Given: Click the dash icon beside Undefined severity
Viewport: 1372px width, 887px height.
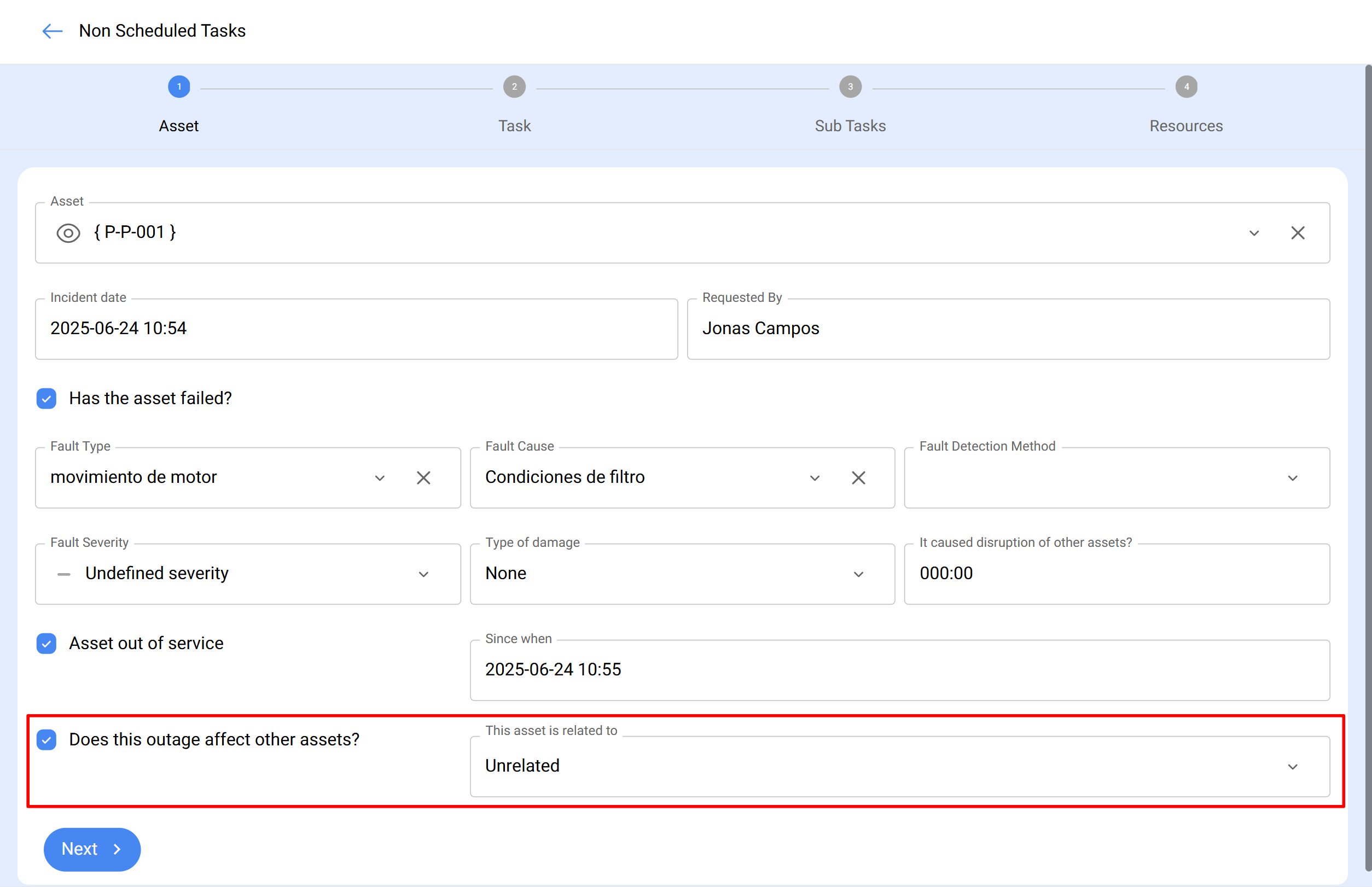Looking at the screenshot, I should click(x=63, y=574).
